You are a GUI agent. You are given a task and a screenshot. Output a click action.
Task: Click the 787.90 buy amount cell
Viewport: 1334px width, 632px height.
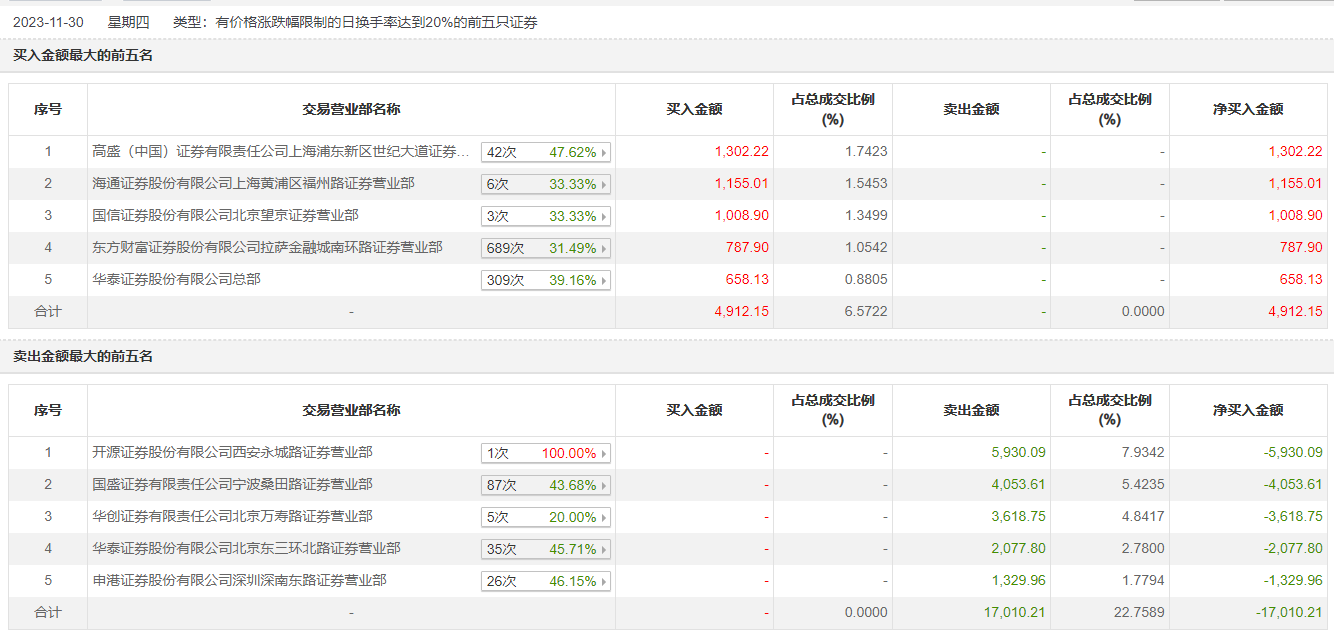[x=748, y=248]
